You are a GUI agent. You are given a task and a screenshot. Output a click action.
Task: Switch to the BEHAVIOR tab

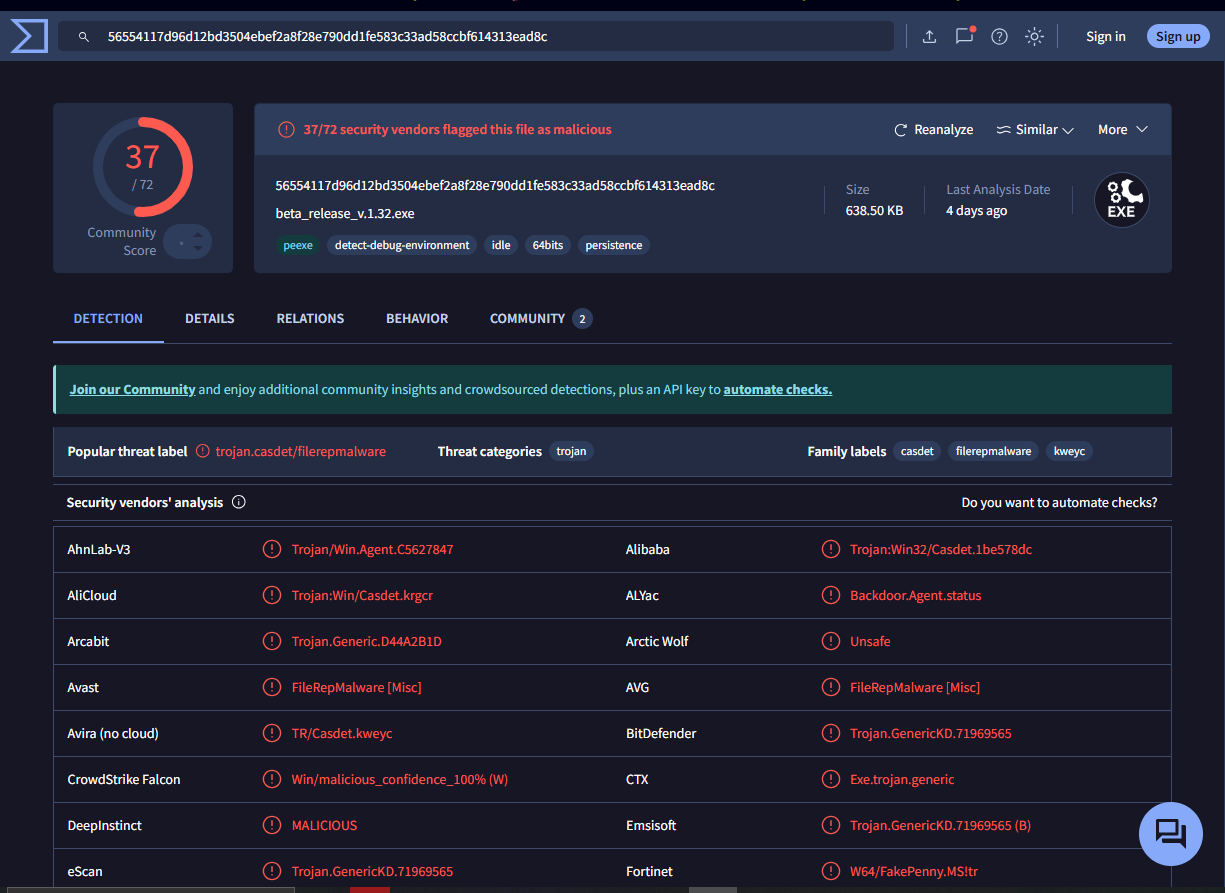click(417, 319)
